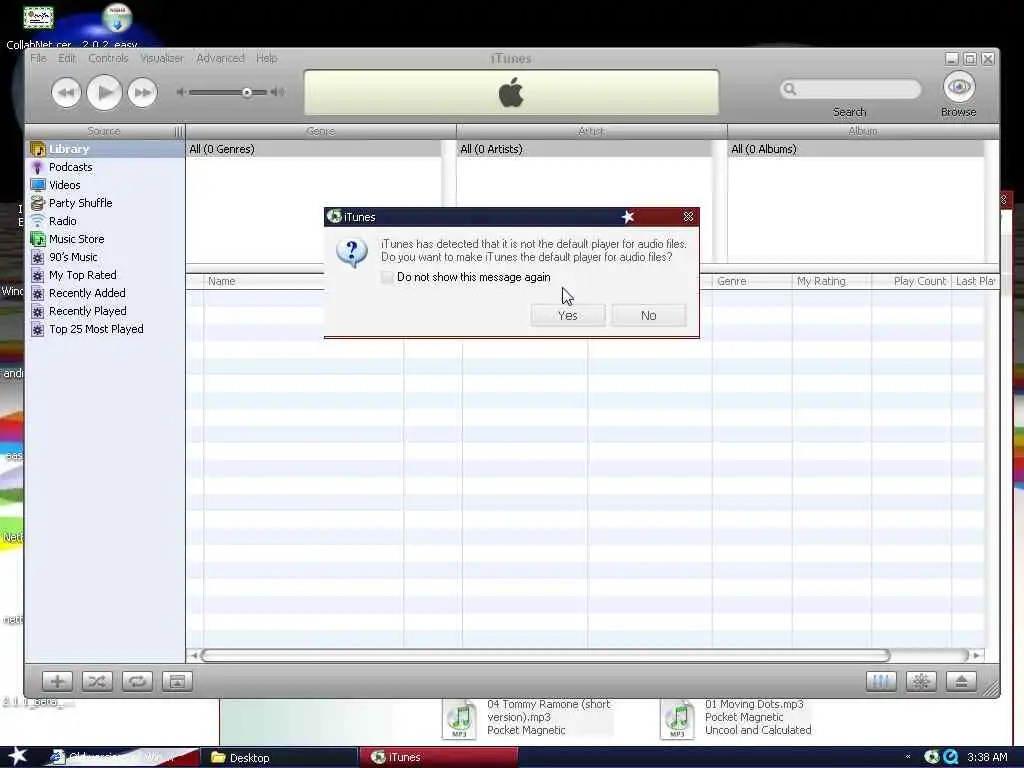Viewport: 1024px width, 768px height.
Task: Click the Browse eye icon
Action: tap(959, 87)
